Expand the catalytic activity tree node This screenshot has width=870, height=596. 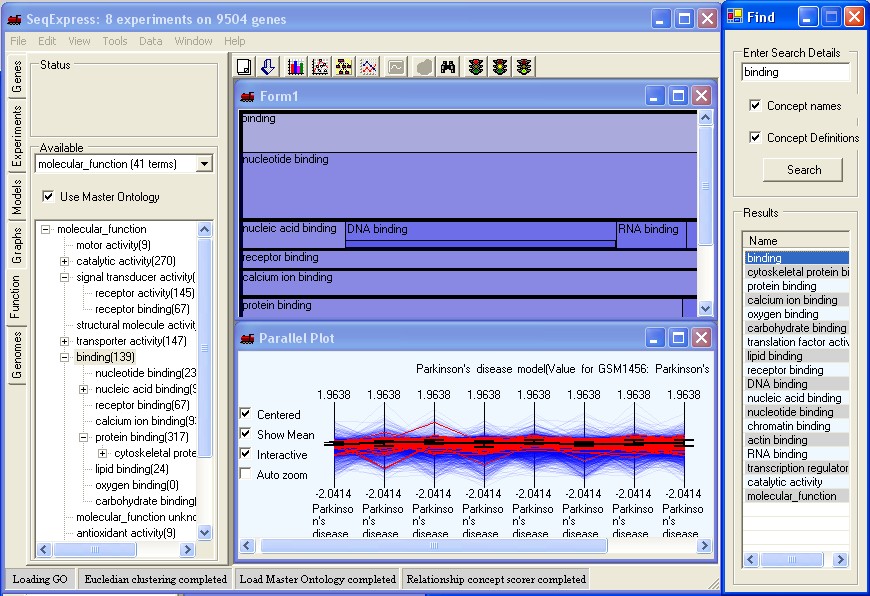[65, 261]
